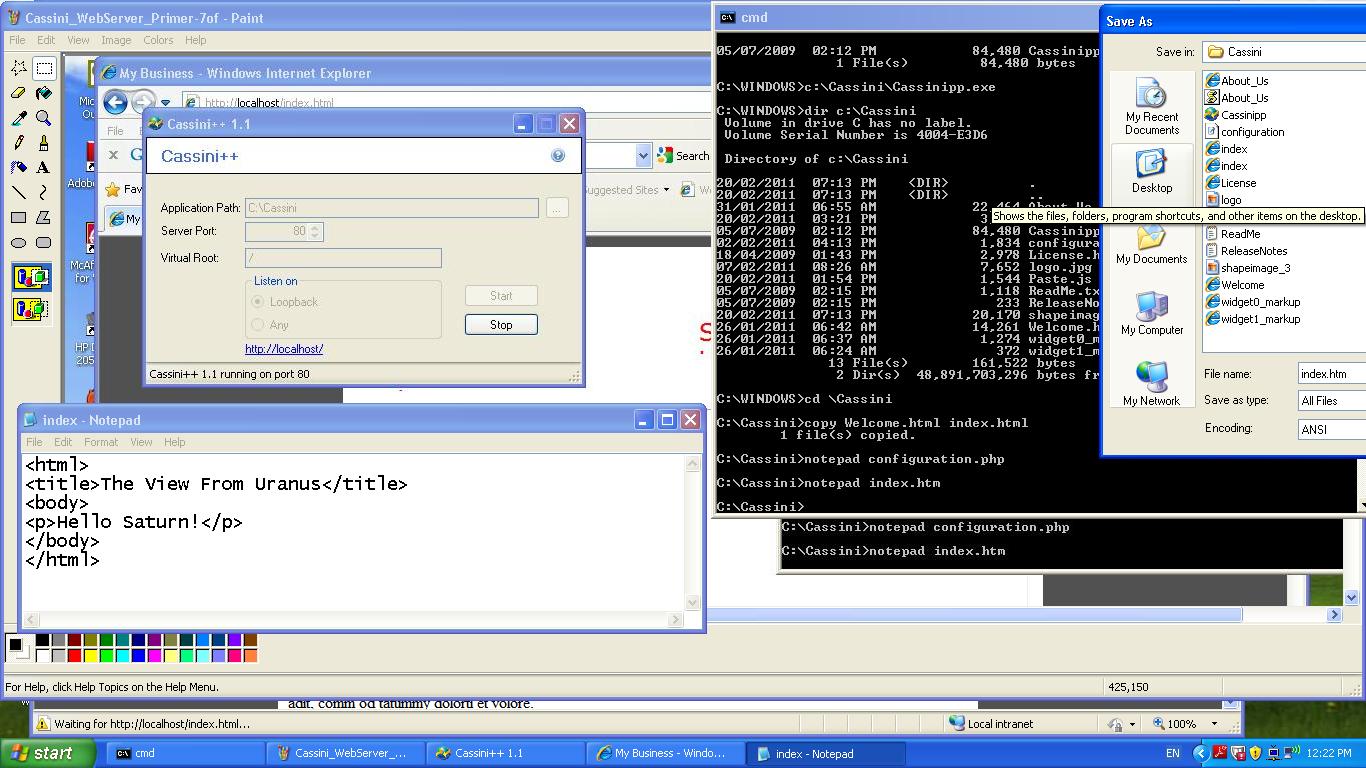Open the Save as type dropdown
Screen dimensions: 1366x768
[1331, 400]
